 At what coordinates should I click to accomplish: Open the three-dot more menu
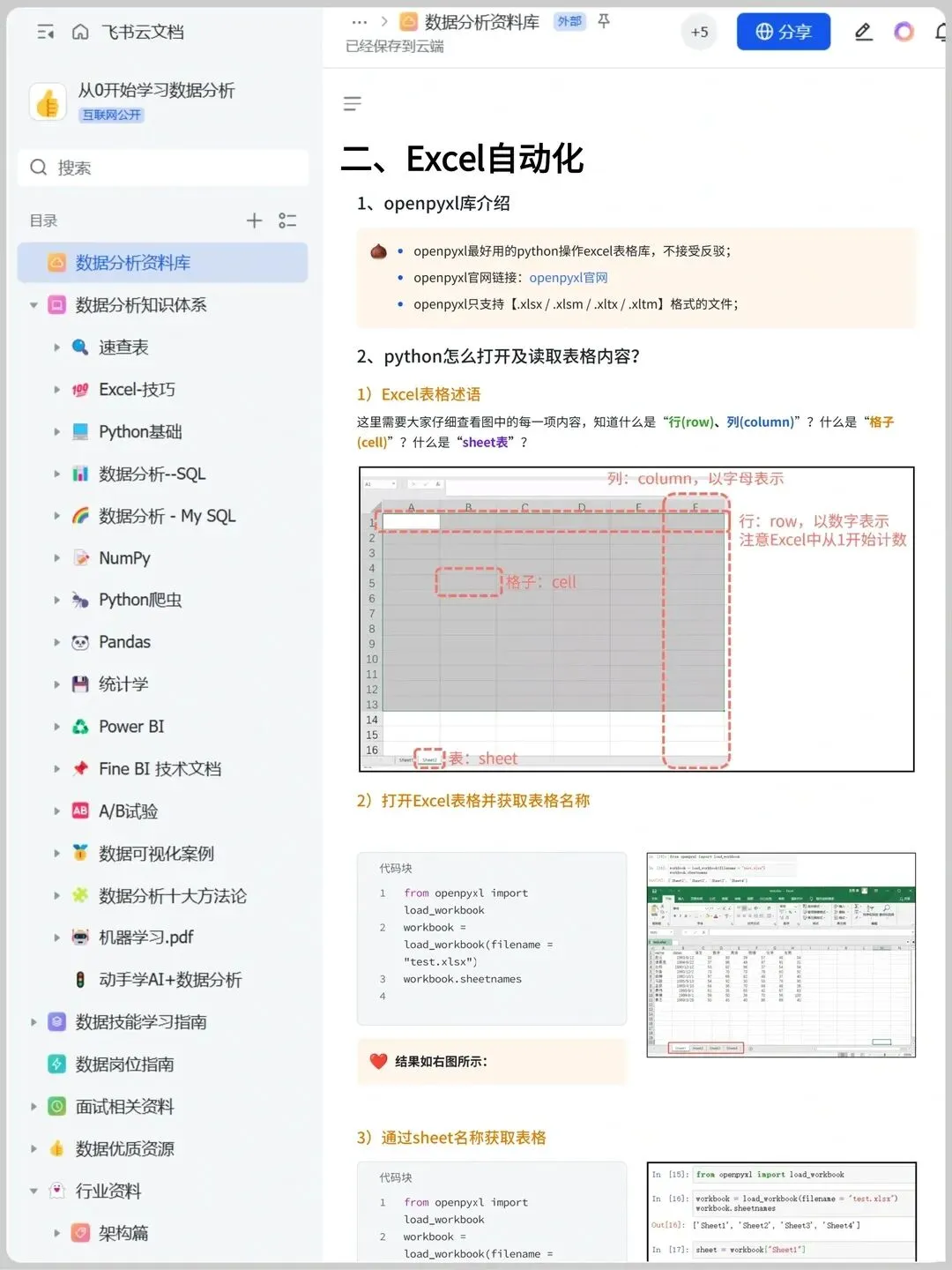359,22
